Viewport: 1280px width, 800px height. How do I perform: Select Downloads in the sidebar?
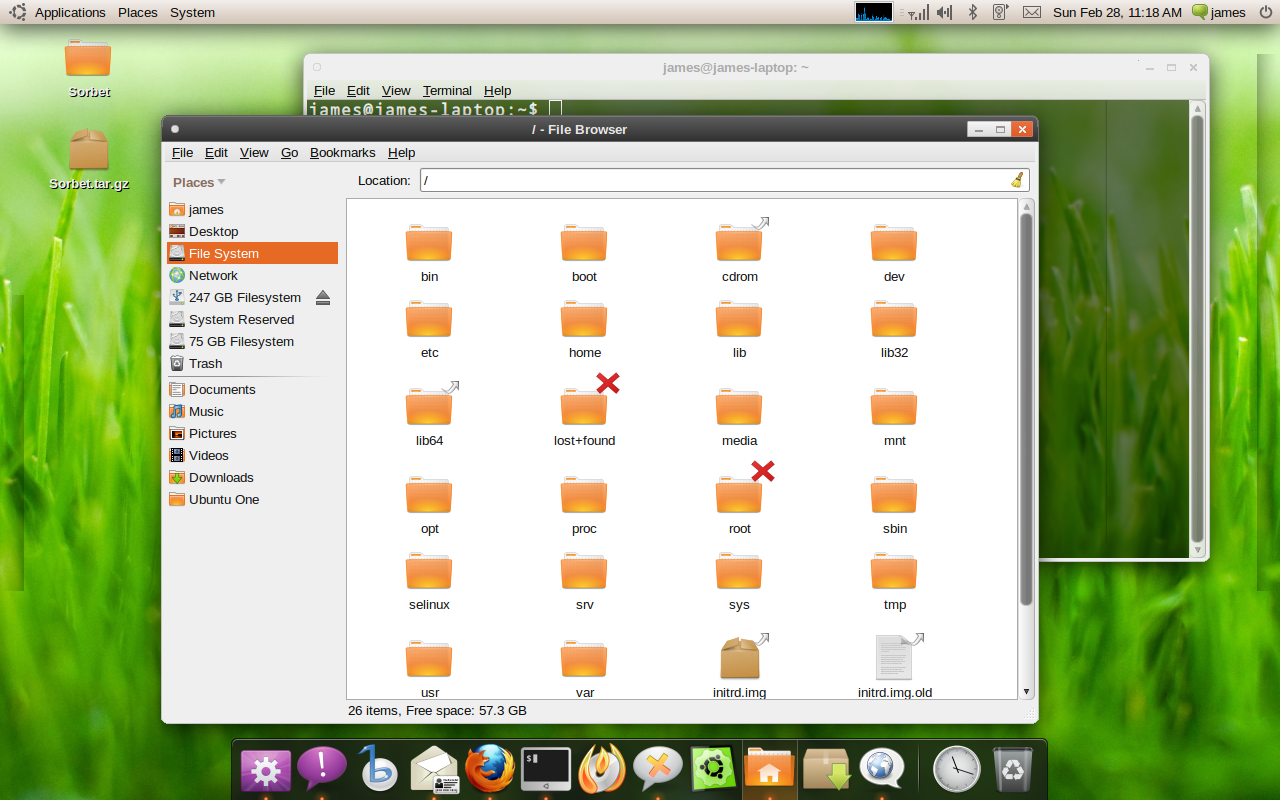[221, 477]
